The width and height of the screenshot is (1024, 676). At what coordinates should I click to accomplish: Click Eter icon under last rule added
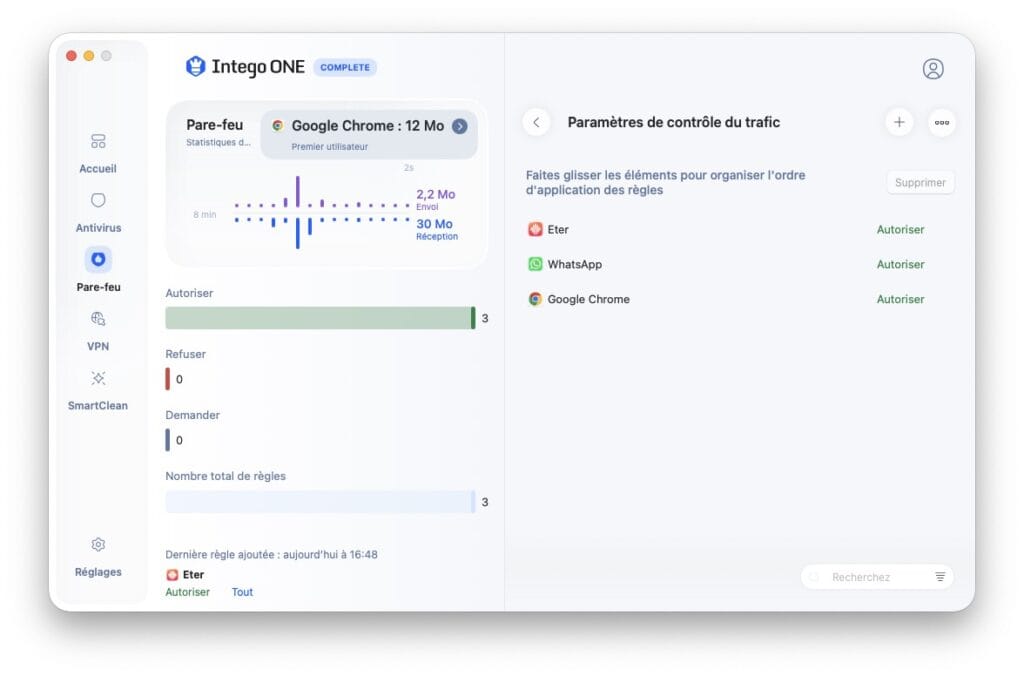pos(172,575)
